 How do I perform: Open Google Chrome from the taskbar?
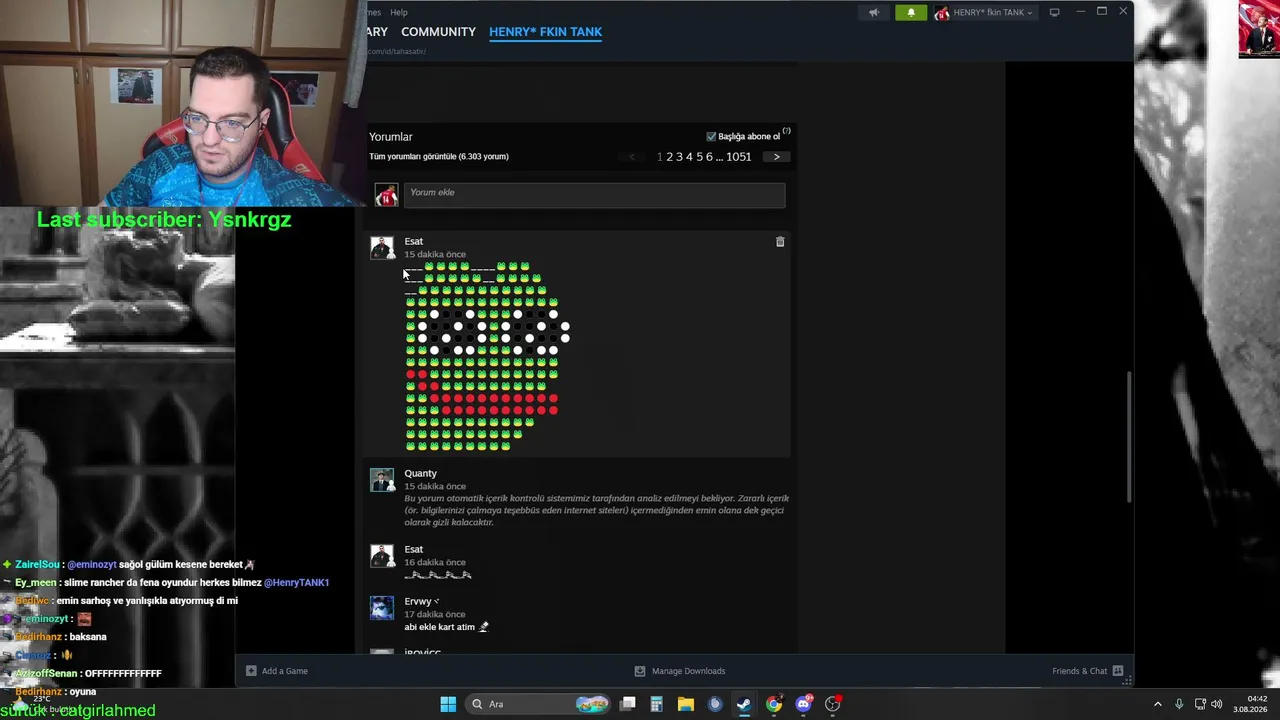(774, 704)
